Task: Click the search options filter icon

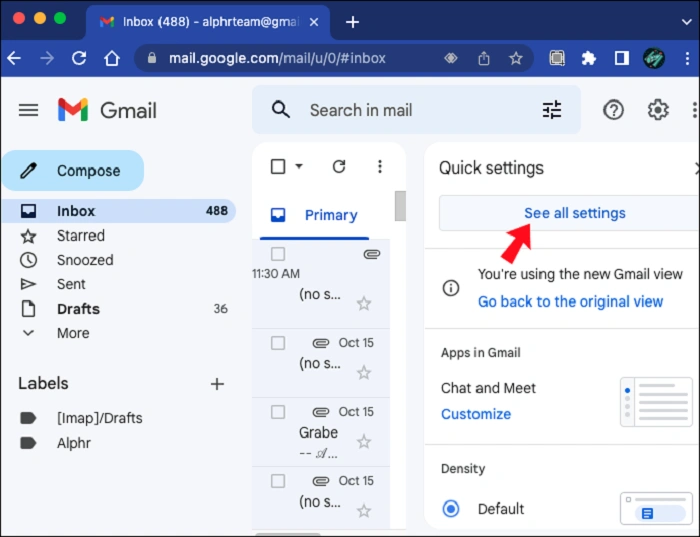Action: (x=552, y=110)
